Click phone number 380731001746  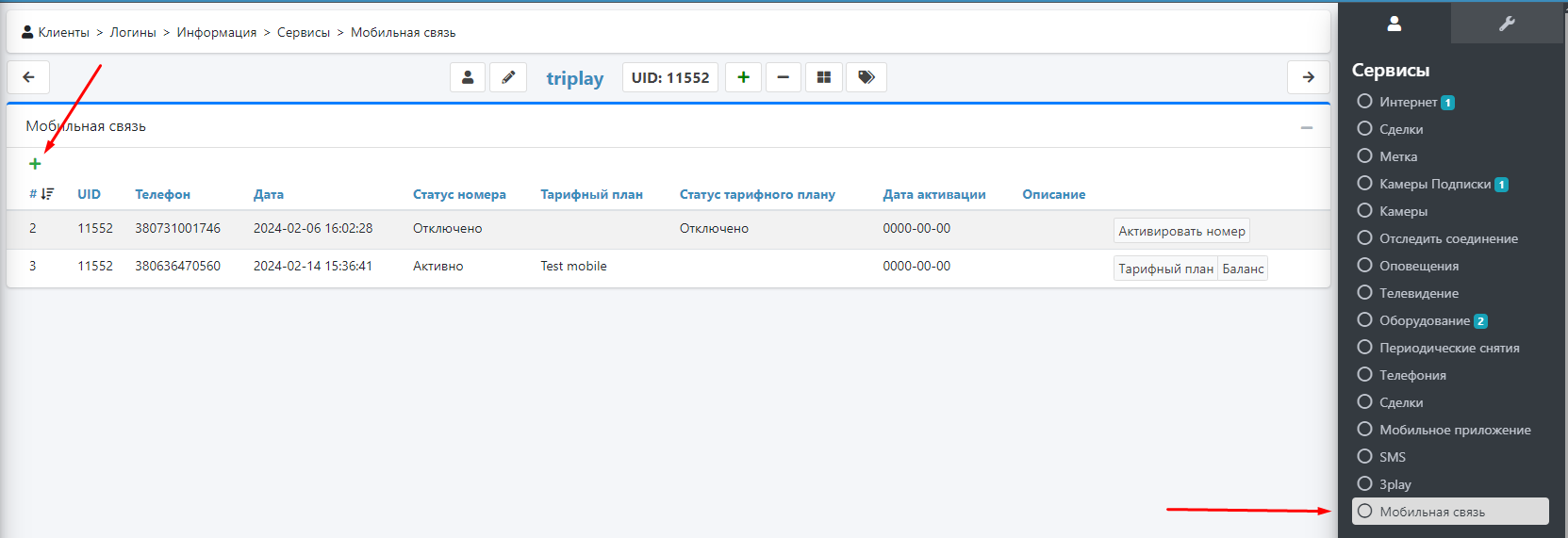(177, 228)
